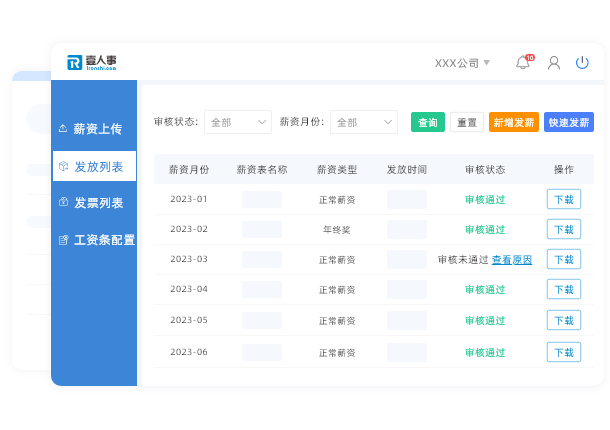The height and width of the screenshot is (430, 610).
Task: Open the 查看原因 link
Action: [512, 260]
